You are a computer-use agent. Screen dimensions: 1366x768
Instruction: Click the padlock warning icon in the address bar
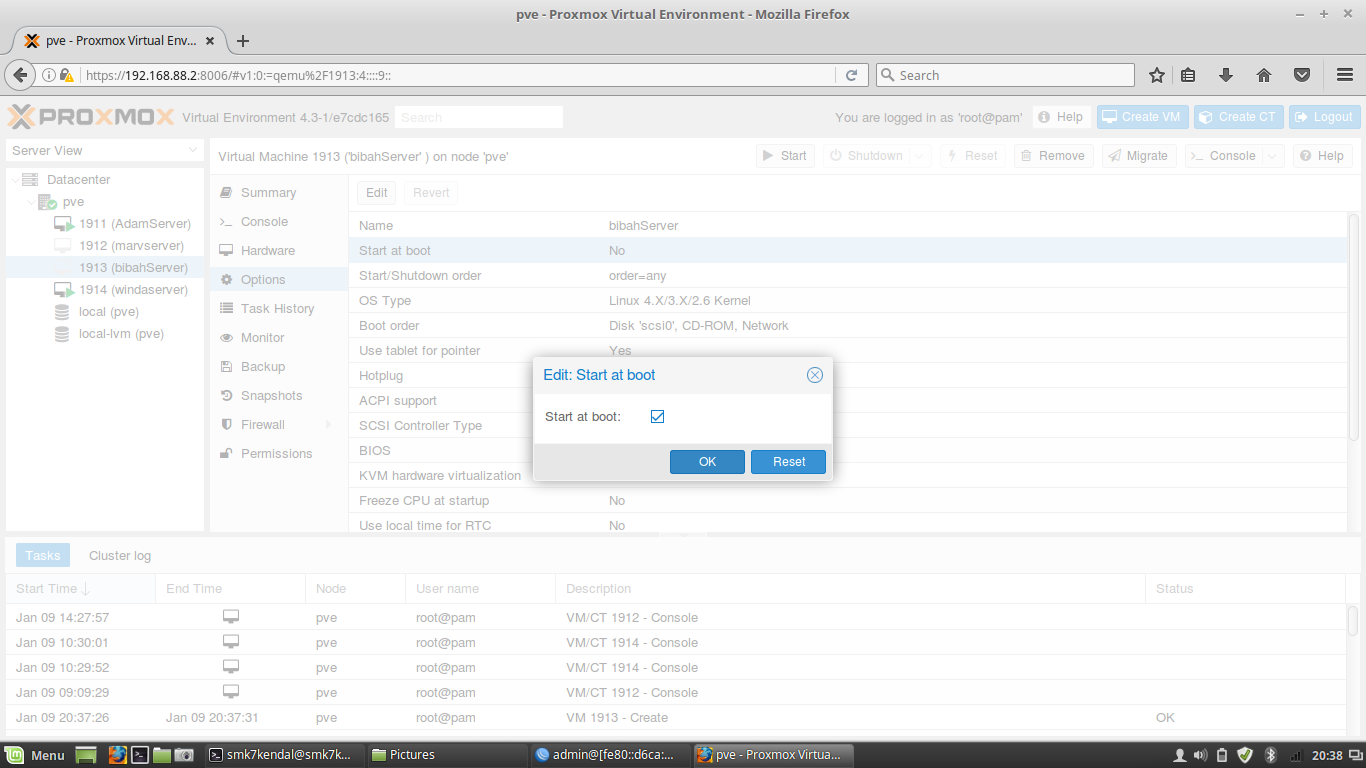pyautogui.click(x=66, y=75)
